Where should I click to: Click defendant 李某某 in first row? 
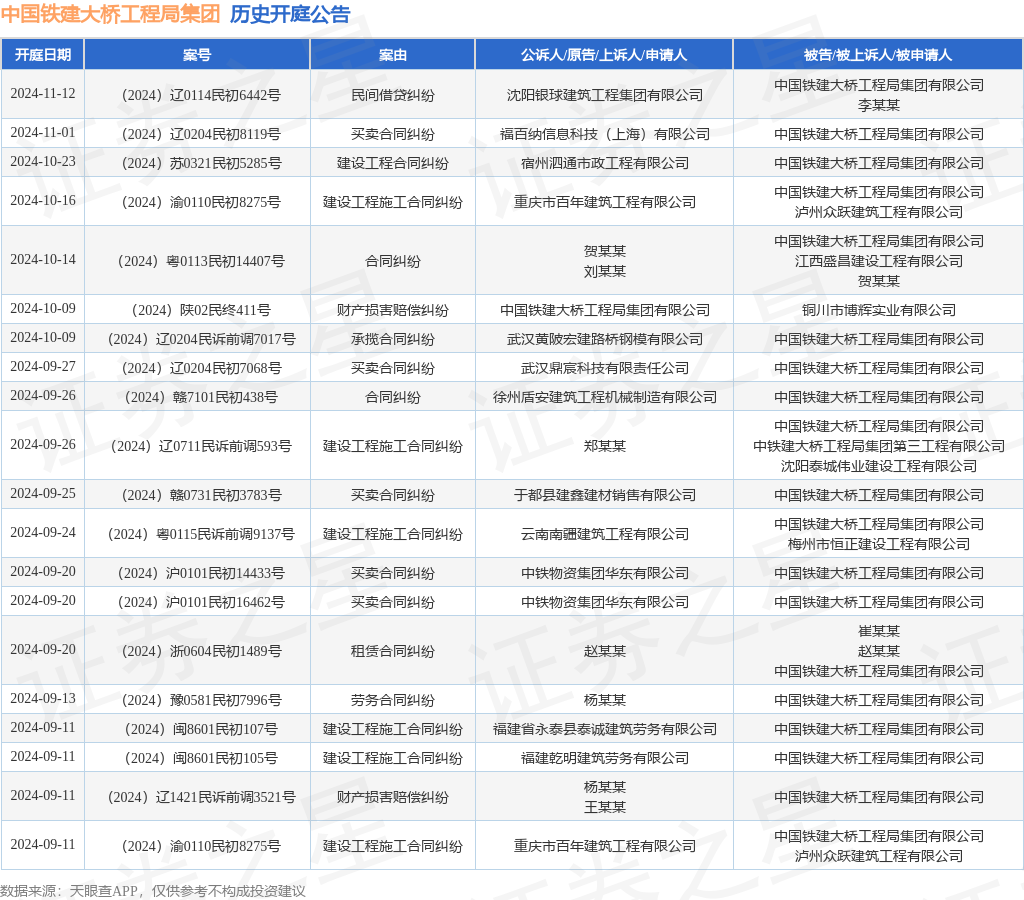coord(878,105)
